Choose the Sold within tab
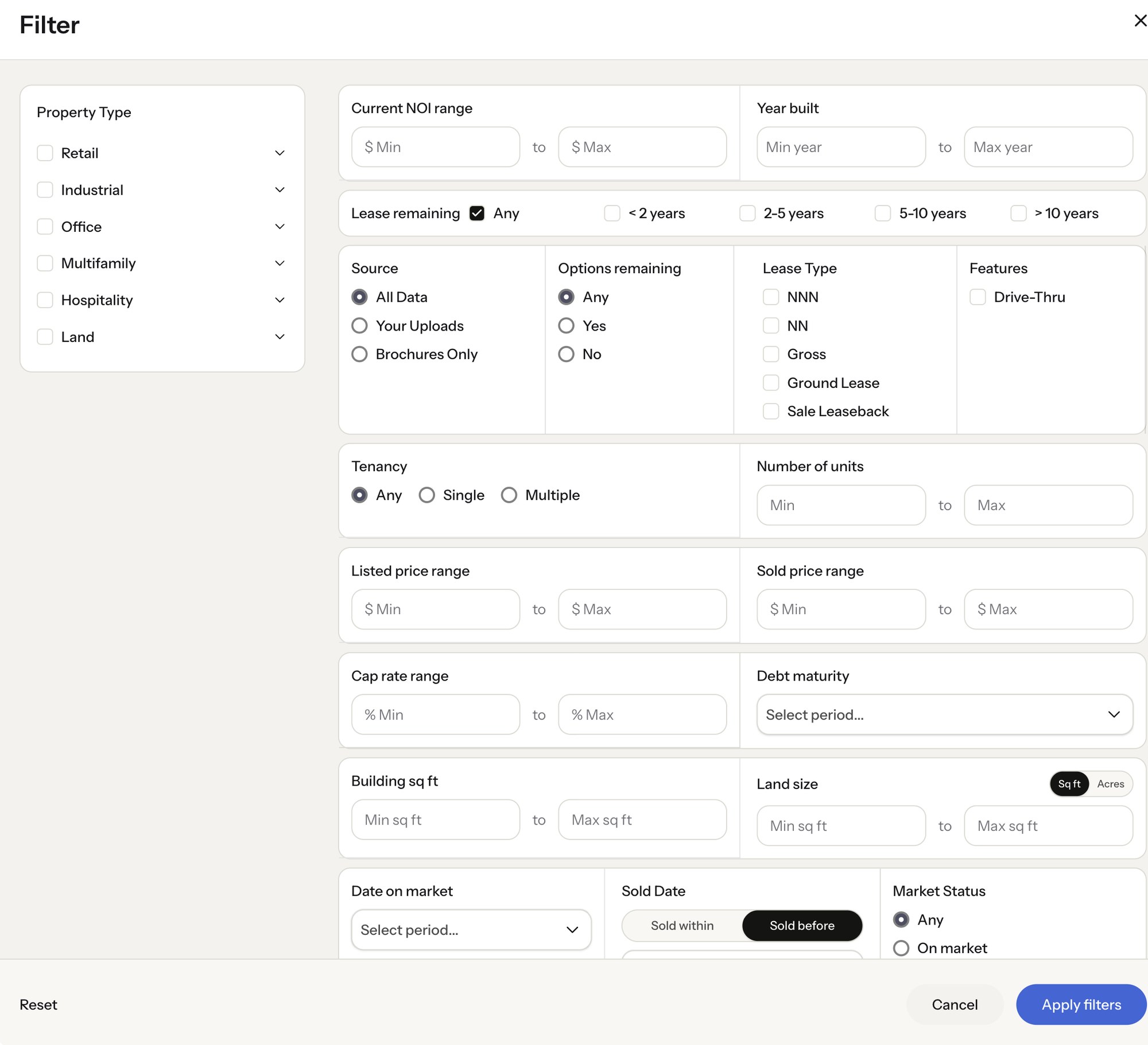The width and height of the screenshot is (1148, 1045). [x=682, y=926]
